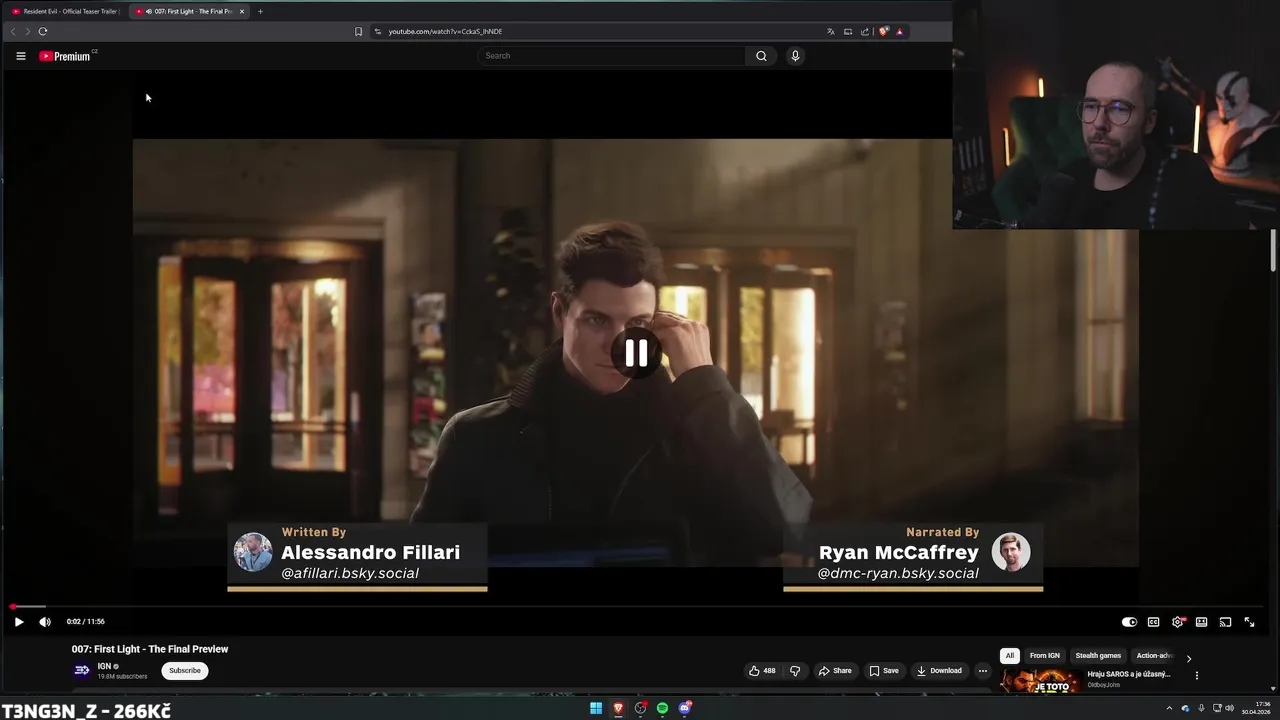Subscribe to the IGN channel
The width and height of the screenshot is (1280, 720).
[185, 670]
